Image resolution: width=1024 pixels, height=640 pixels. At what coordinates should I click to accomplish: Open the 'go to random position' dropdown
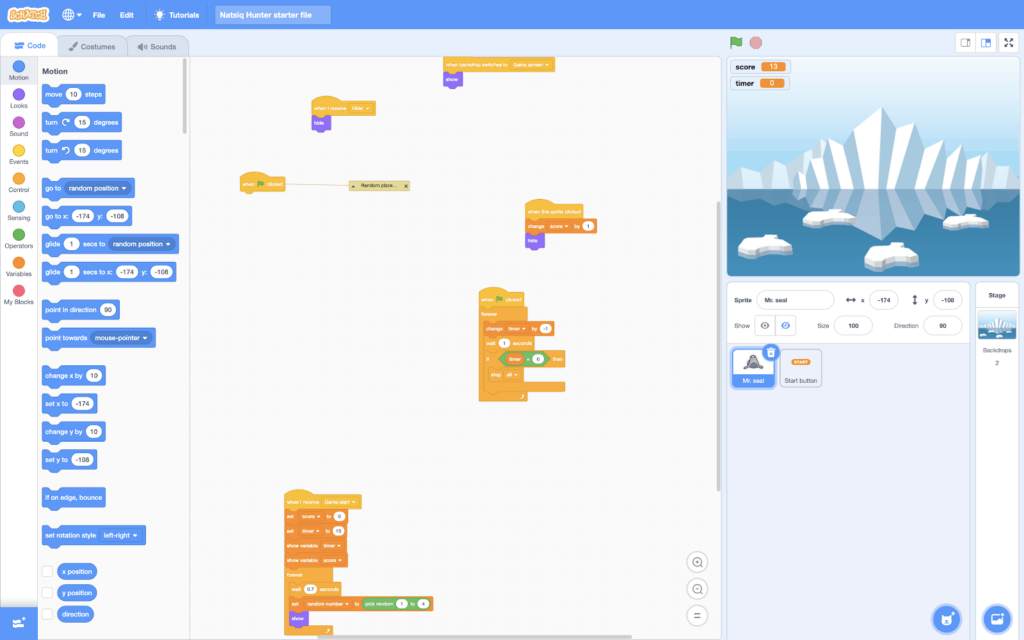98,188
